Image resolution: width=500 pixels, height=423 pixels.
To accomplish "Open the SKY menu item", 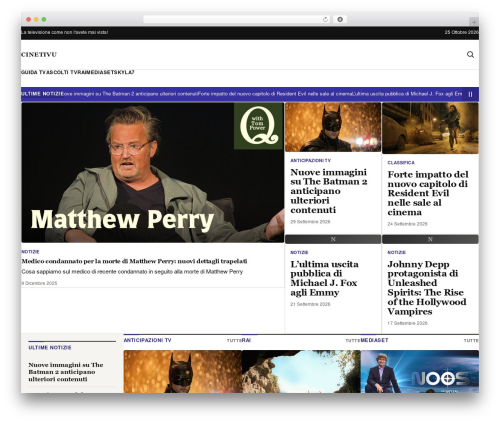I will [118, 72].
